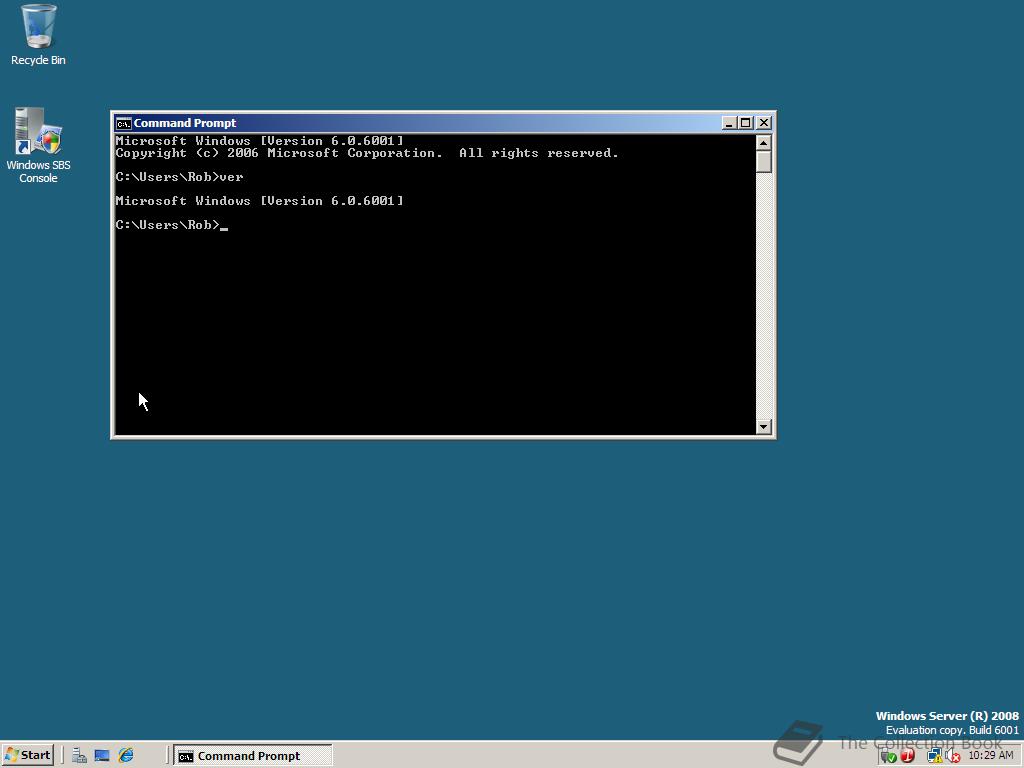Click the Show Desktop quick launch icon
The image size is (1024, 768).
[102, 756]
